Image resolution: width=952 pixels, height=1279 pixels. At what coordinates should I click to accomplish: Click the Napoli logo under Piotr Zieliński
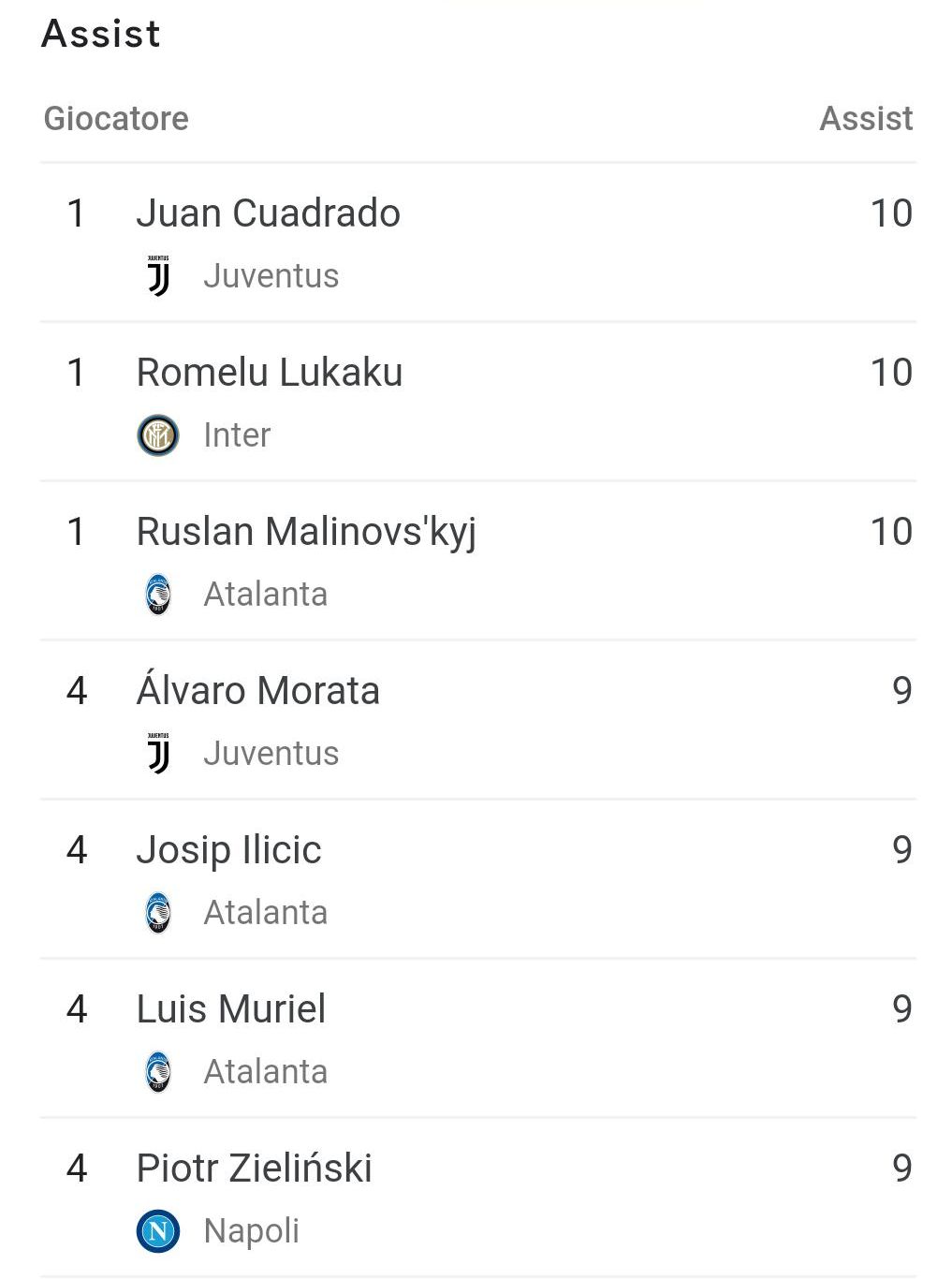click(x=158, y=1231)
